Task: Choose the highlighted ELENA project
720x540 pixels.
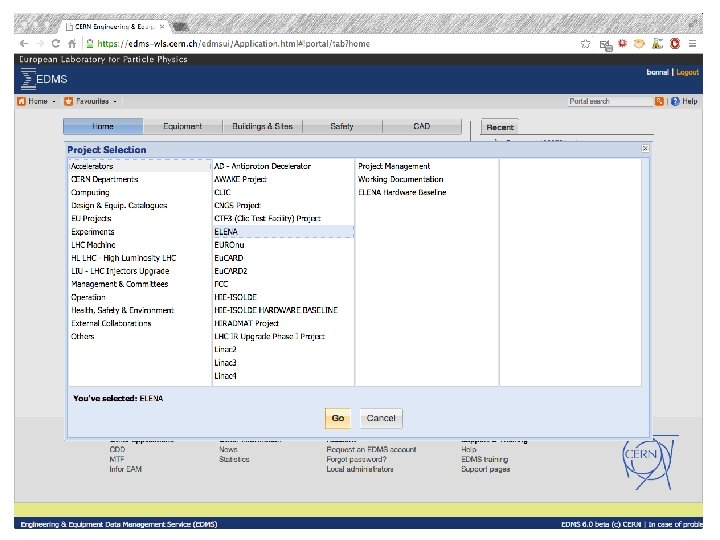Action: (x=283, y=232)
